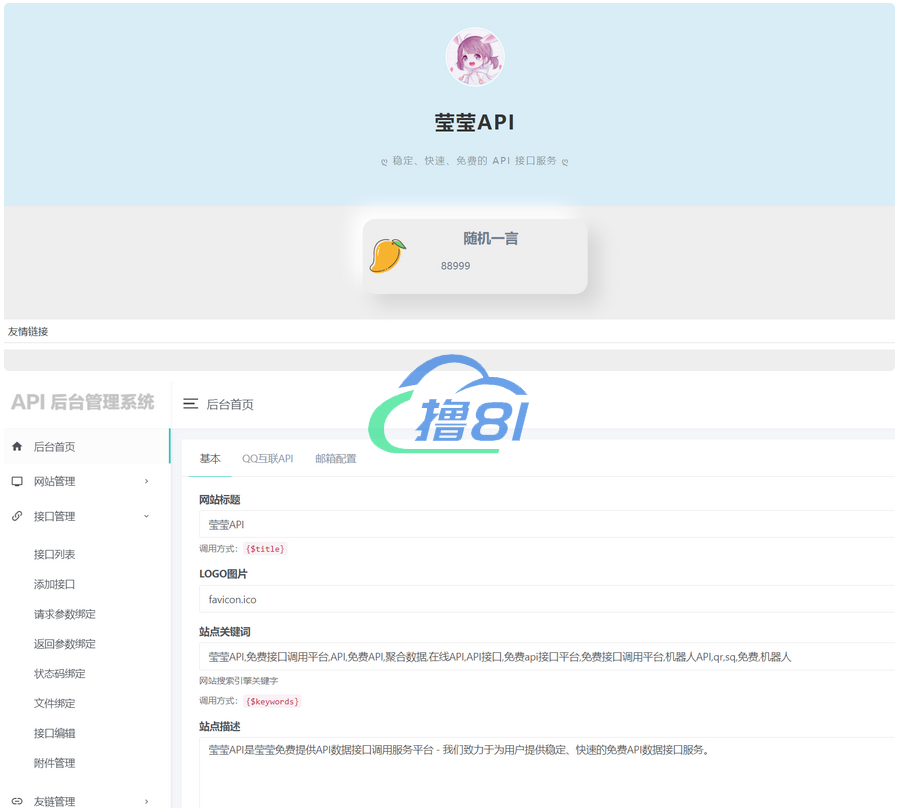Switch to the QQ互联API tab

point(267,459)
